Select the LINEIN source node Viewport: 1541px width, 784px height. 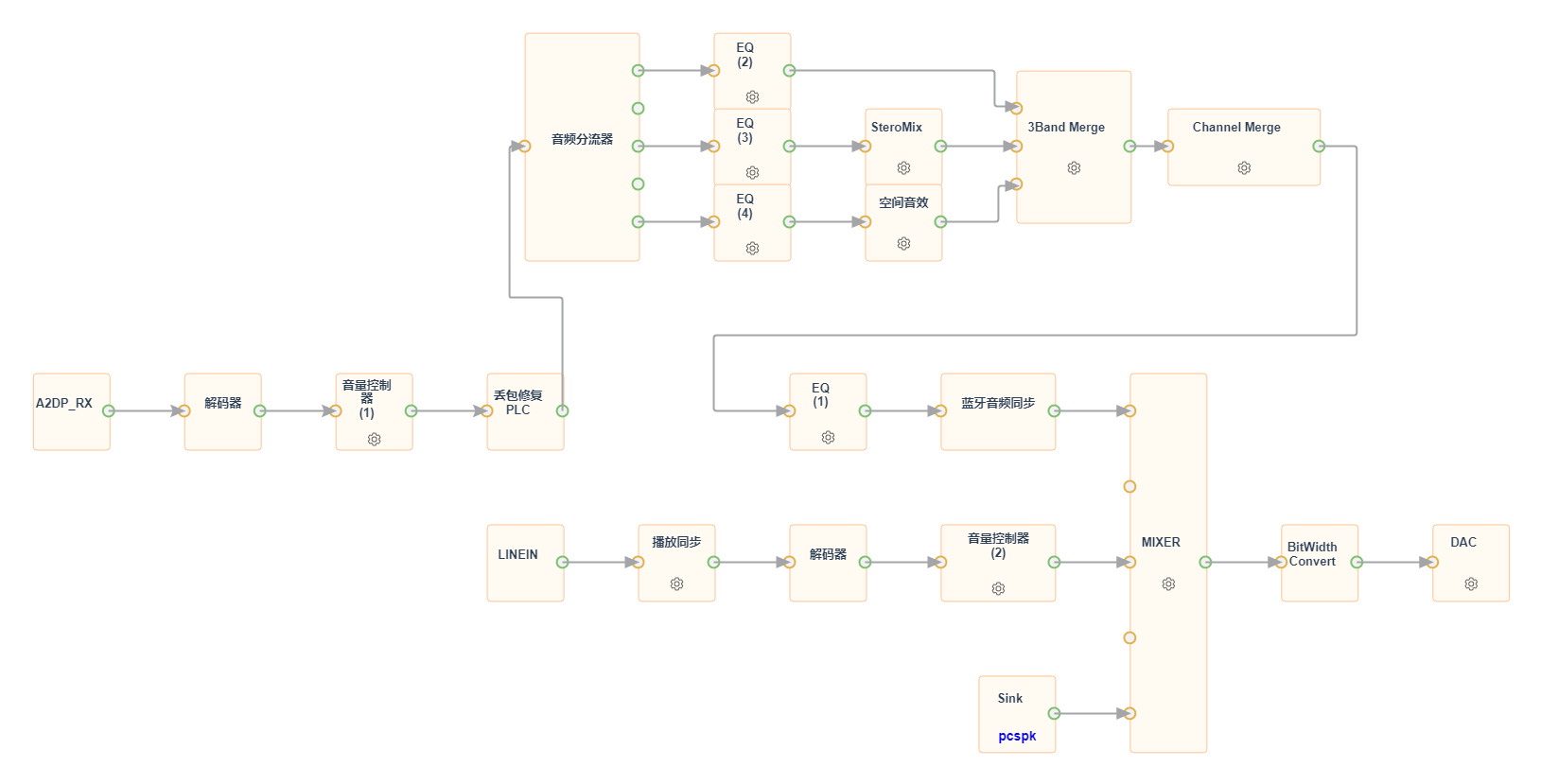click(526, 563)
